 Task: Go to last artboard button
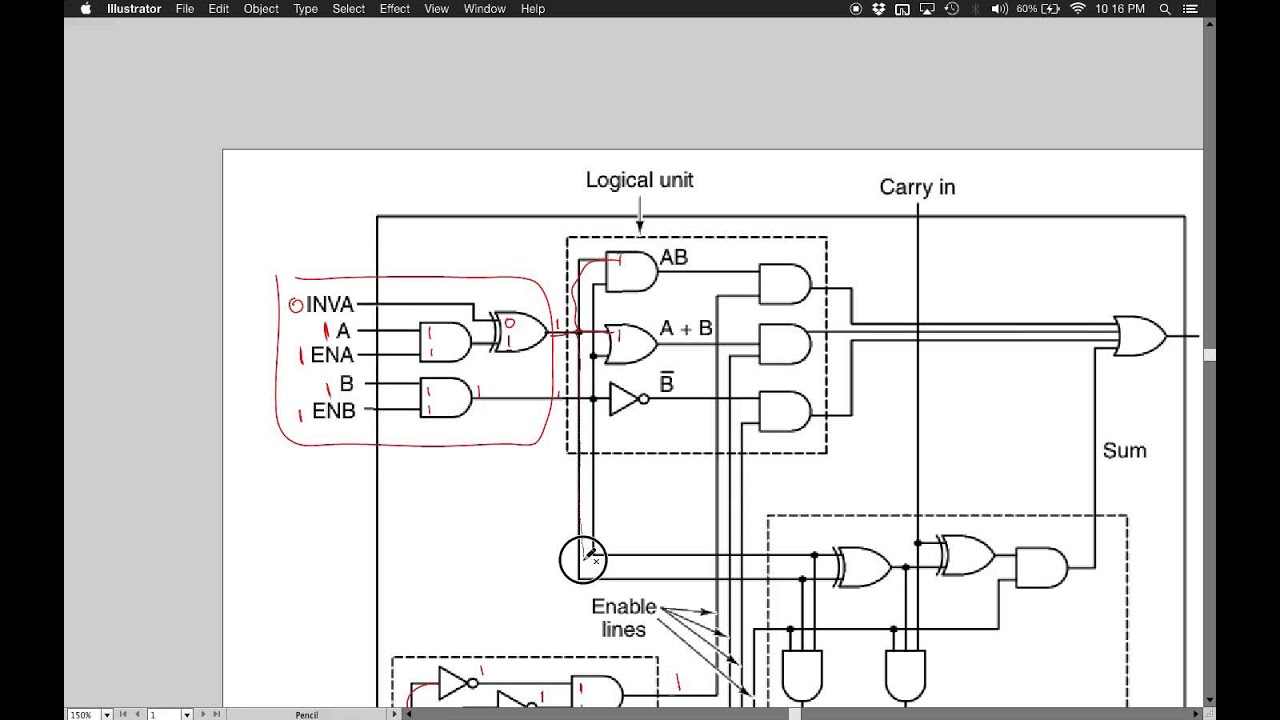click(x=217, y=714)
